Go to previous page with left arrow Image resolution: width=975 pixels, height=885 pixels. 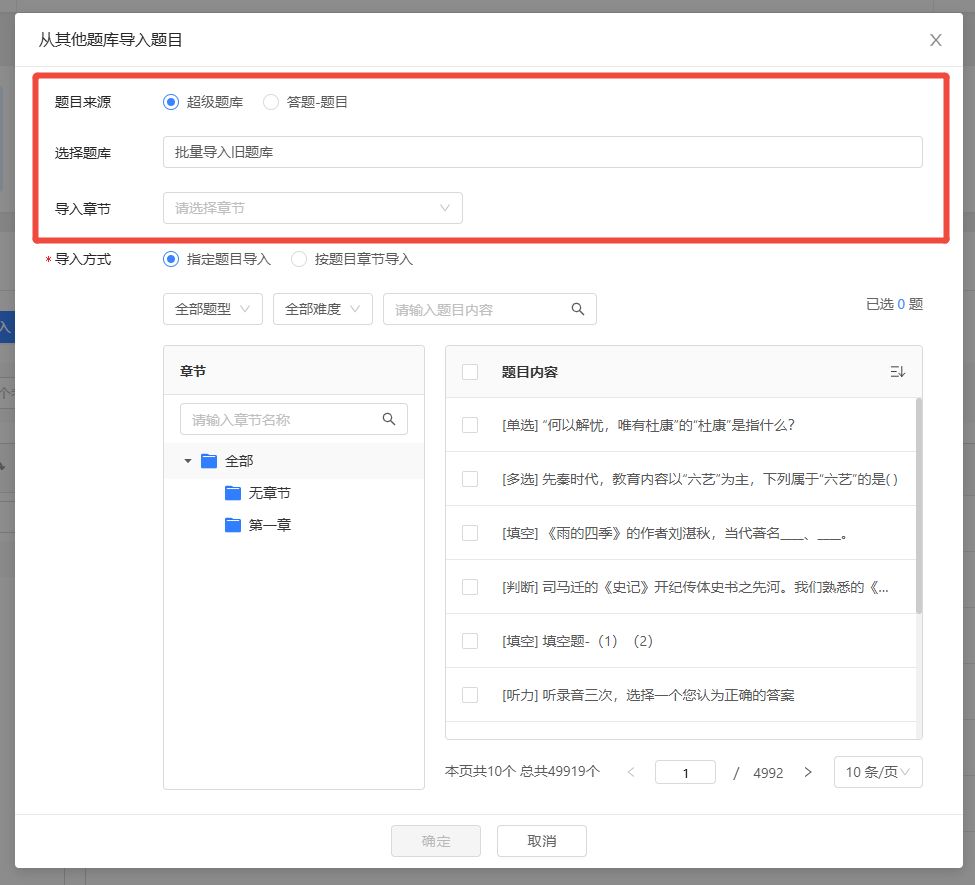(631, 773)
